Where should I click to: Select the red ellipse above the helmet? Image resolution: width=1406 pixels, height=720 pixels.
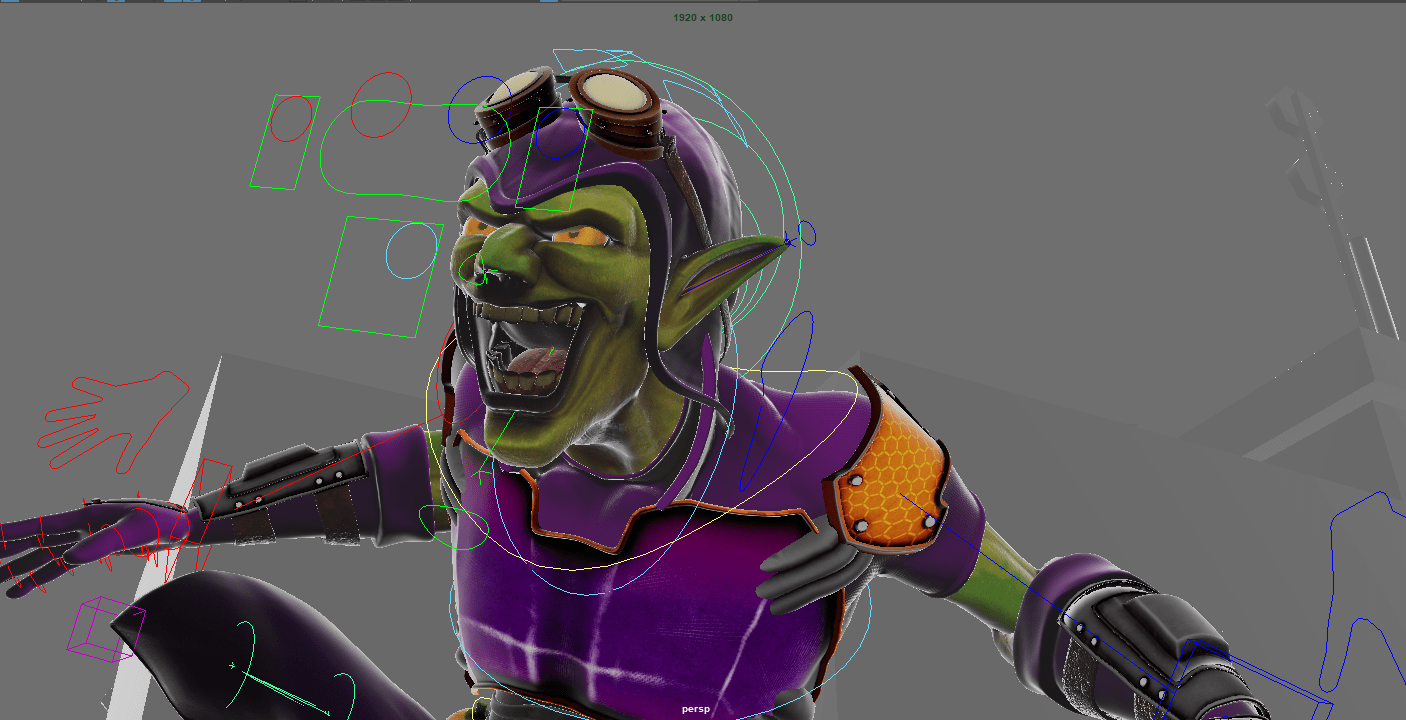[x=381, y=105]
